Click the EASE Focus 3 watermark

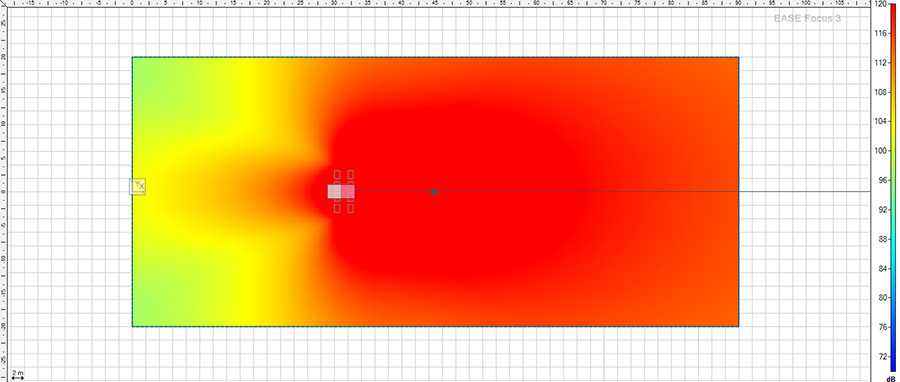tap(807, 18)
